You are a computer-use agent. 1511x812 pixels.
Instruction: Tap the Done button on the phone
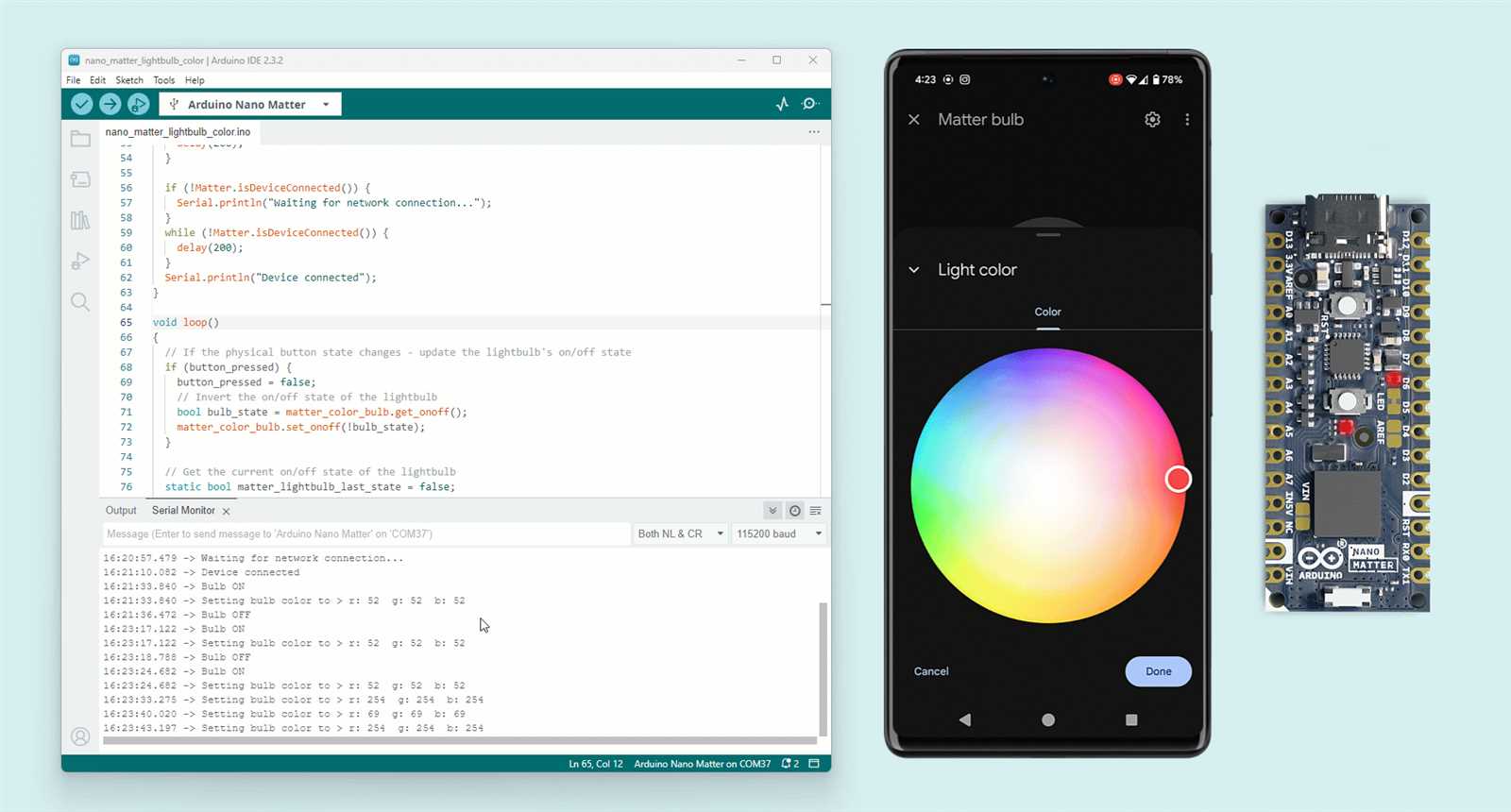(1159, 671)
